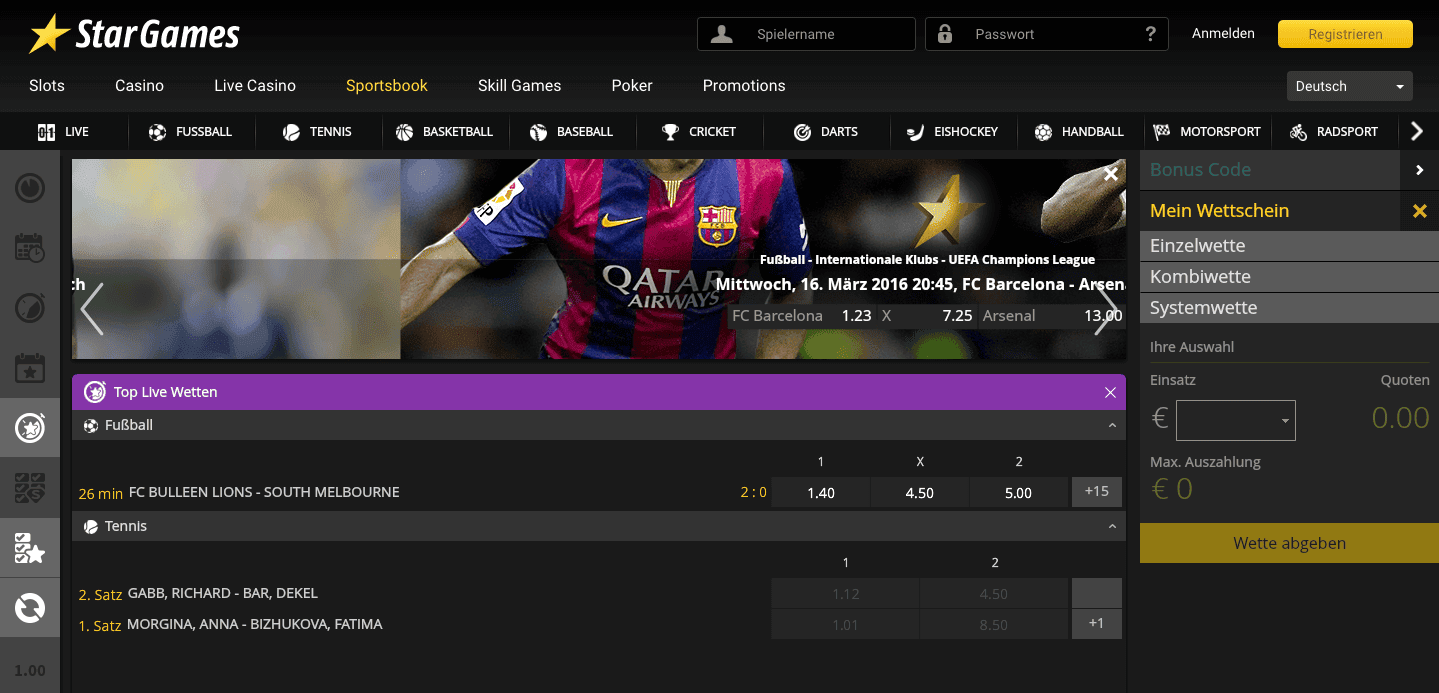Select the BASKETBALL category
The height and width of the screenshot is (693, 1439).
[x=444, y=132]
